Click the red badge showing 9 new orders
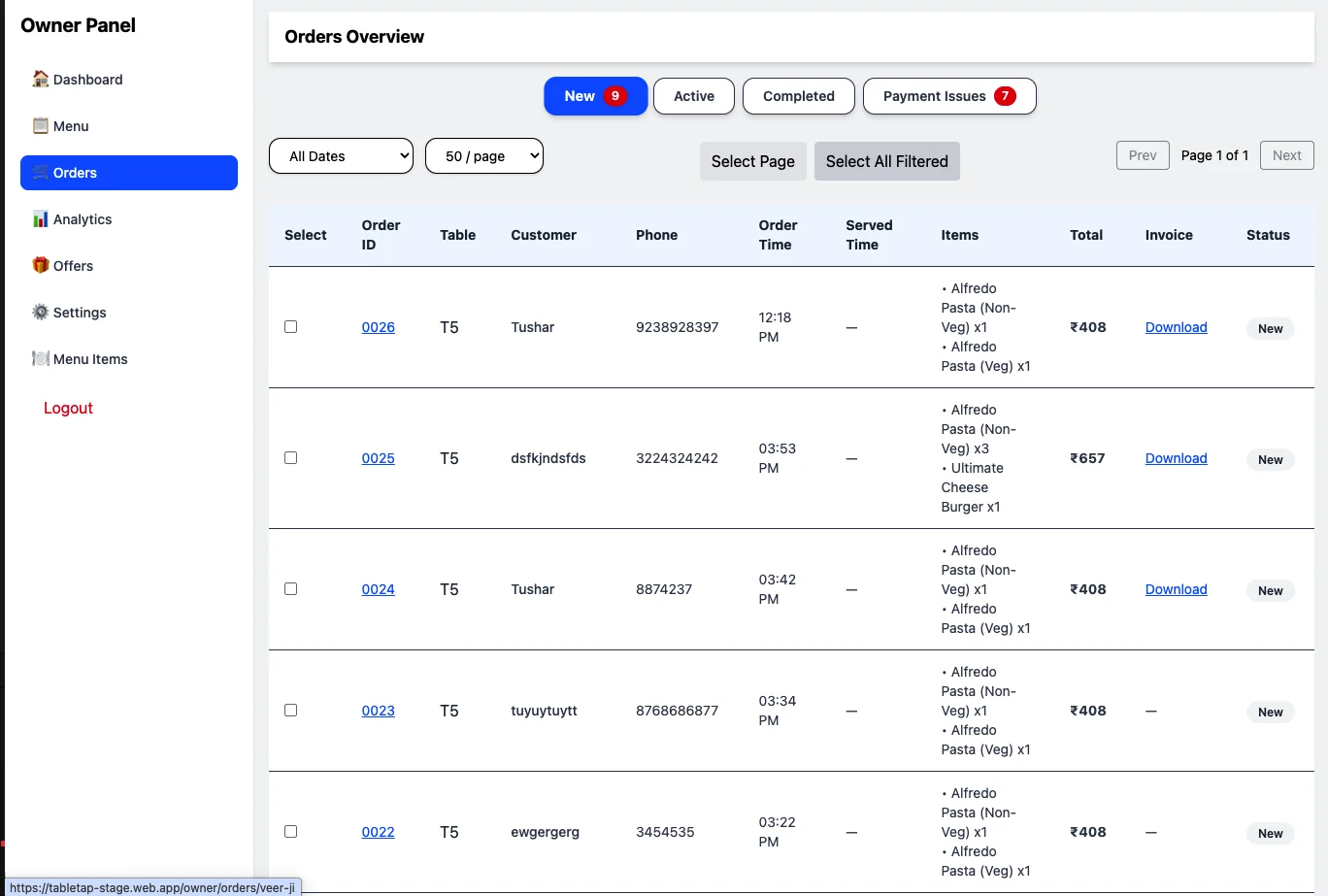 pyautogui.click(x=614, y=95)
